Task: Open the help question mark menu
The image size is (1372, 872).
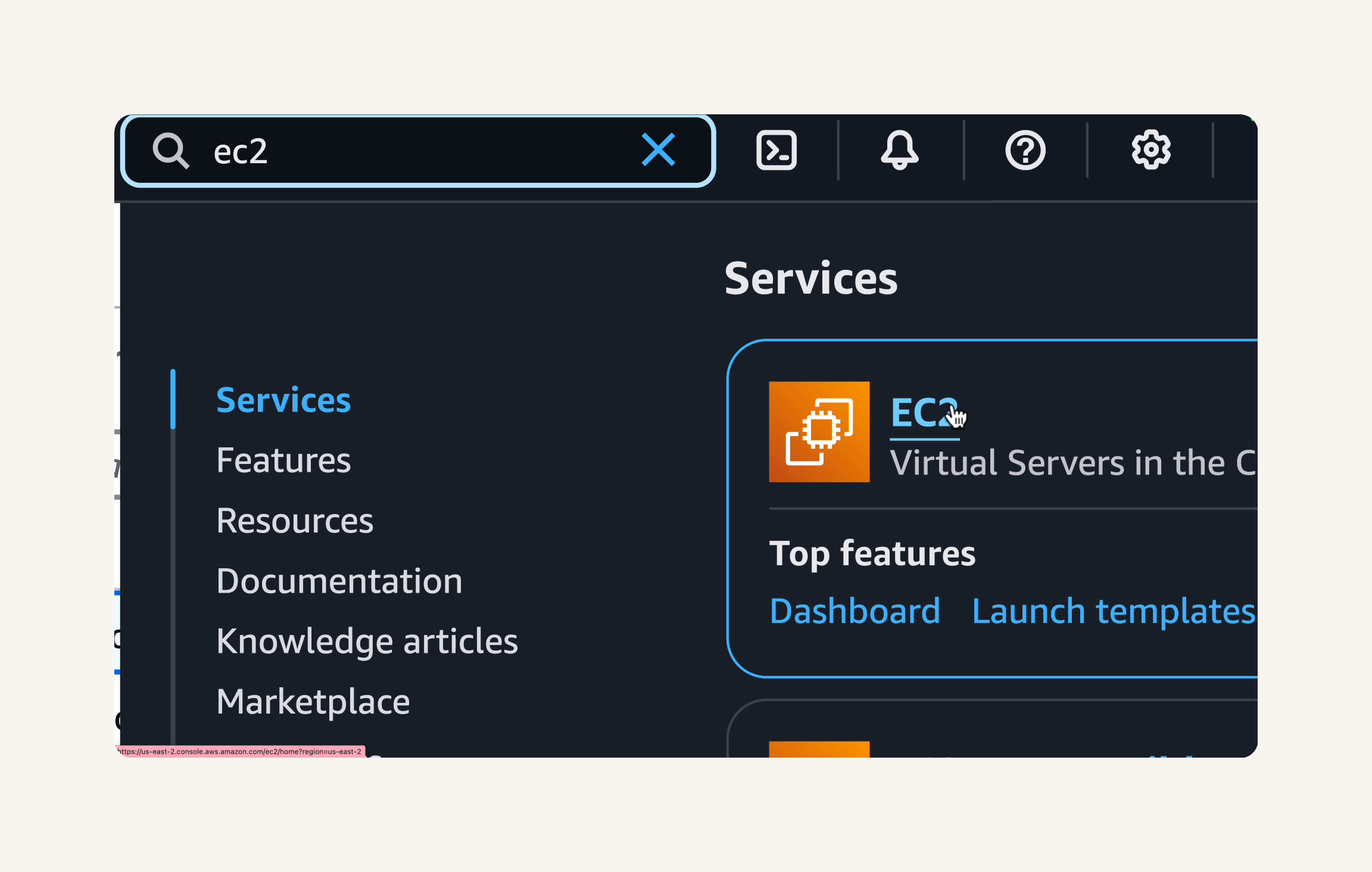Action: pyautogui.click(x=1025, y=150)
